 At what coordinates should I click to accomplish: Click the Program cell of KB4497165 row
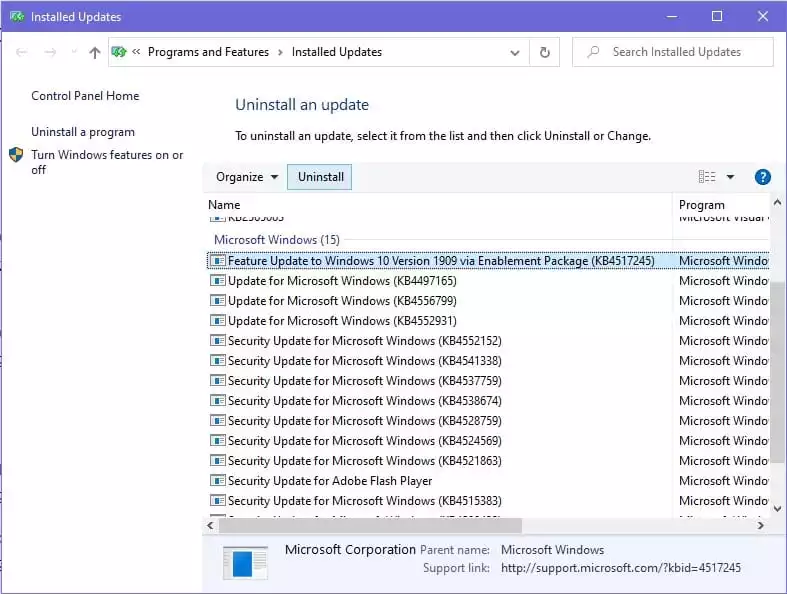coord(723,281)
